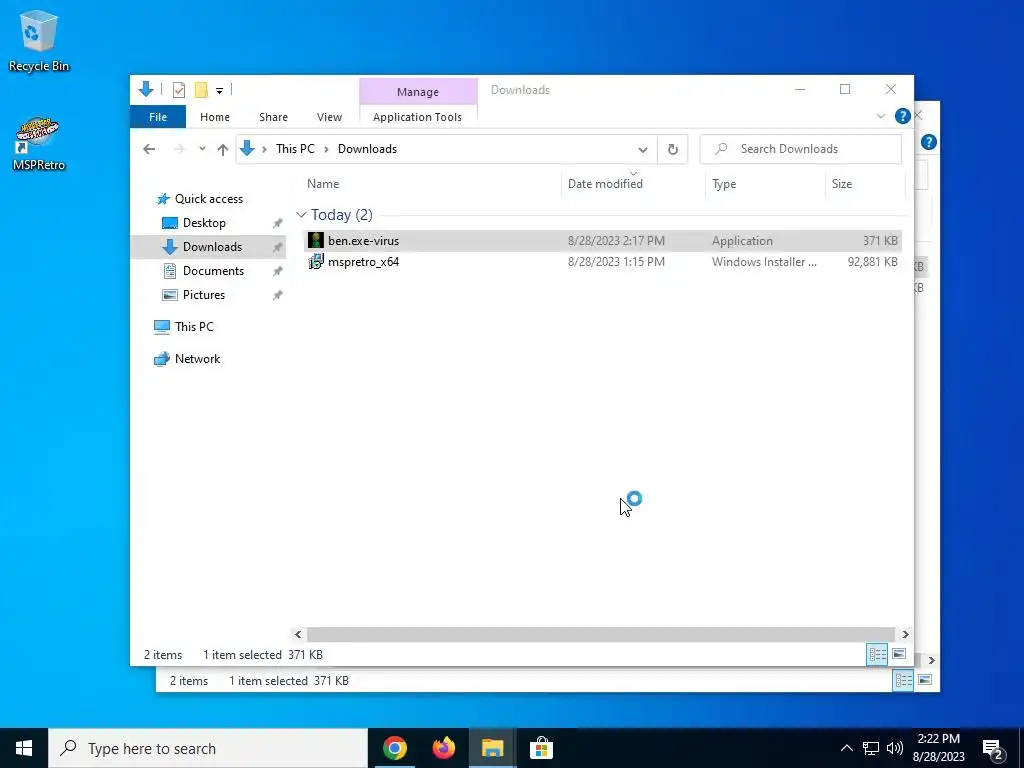Open the Recycle Bin desktop icon

39,41
